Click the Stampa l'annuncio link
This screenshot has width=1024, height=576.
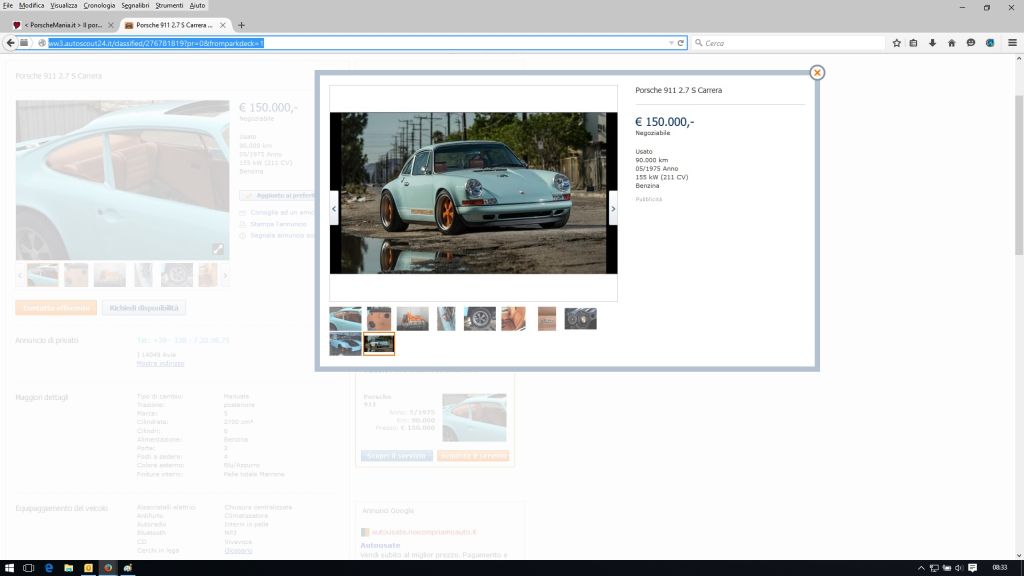(x=278, y=224)
